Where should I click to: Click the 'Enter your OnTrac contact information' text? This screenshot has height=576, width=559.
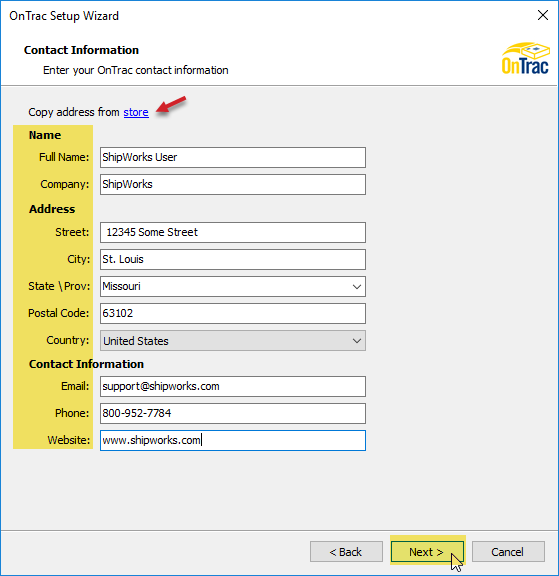(x=136, y=70)
